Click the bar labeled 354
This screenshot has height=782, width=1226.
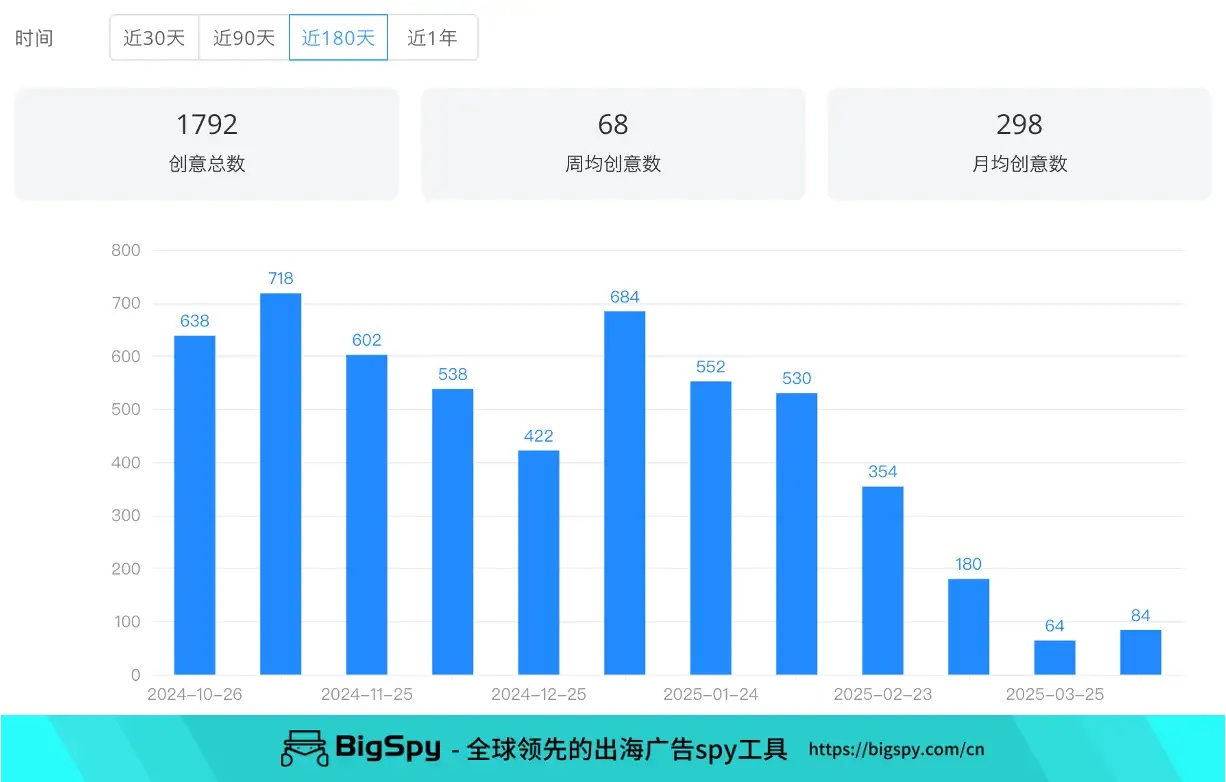tap(882, 578)
